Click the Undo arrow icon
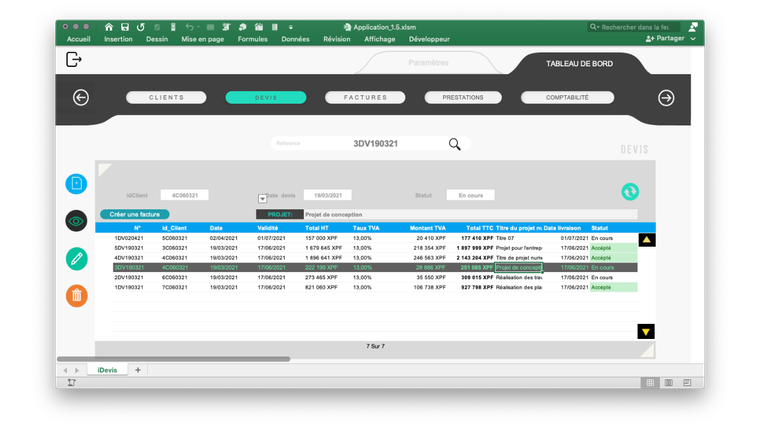The height and width of the screenshot is (427, 760). [x=190, y=27]
